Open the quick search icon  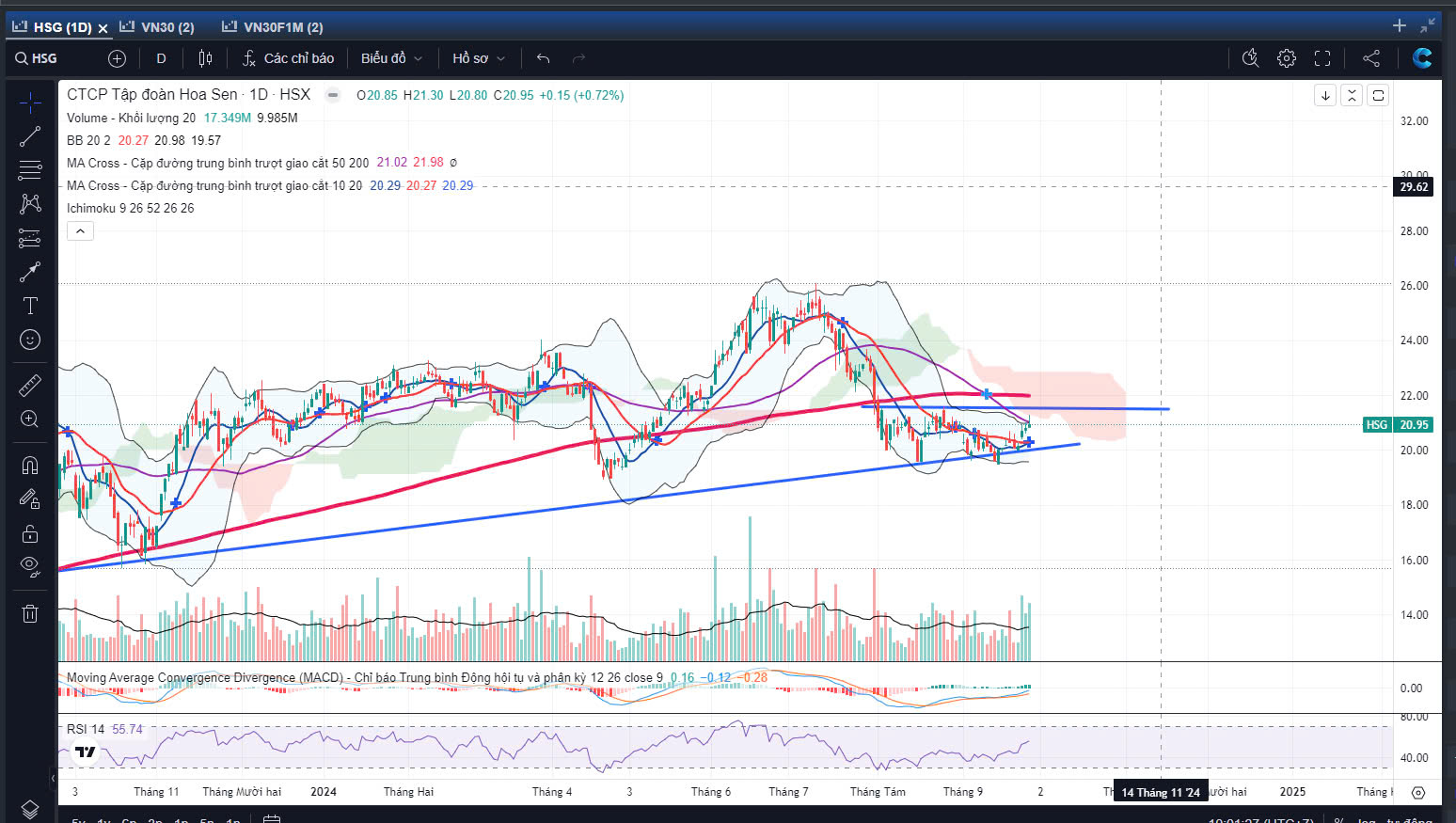tap(1250, 58)
